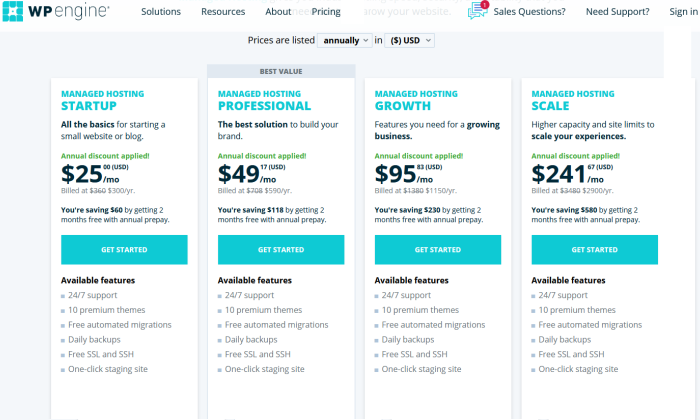700x420 pixels.
Task: Open the ($) USD currency dropdown
Action: (409, 41)
